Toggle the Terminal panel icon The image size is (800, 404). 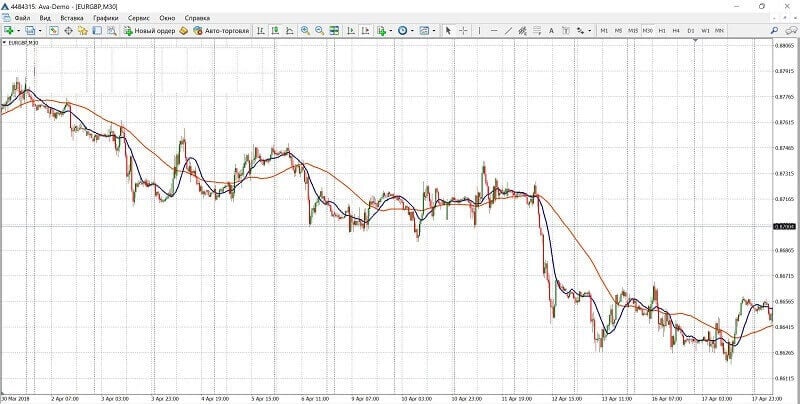(96, 31)
